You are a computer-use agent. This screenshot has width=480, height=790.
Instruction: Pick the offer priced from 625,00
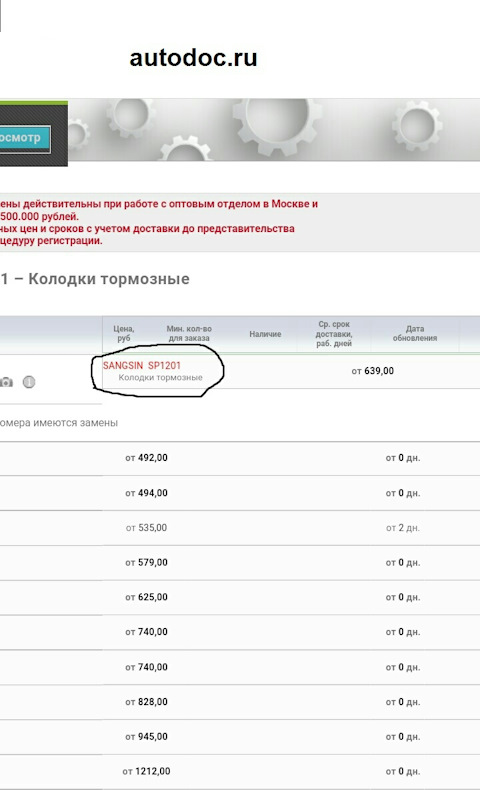coord(240,597)
